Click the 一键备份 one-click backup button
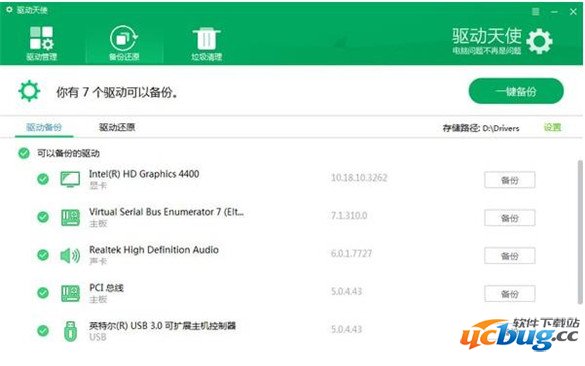Viewport: 585px width, 366px height. pos(516,91)
